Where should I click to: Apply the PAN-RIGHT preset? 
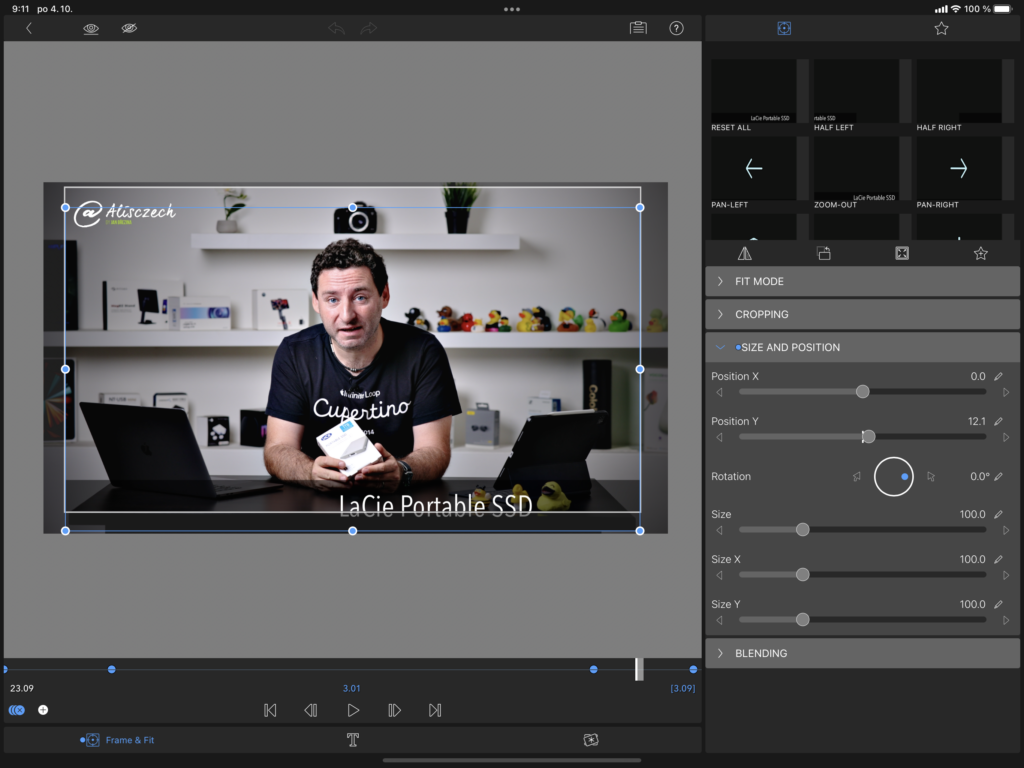coord(959,172)
